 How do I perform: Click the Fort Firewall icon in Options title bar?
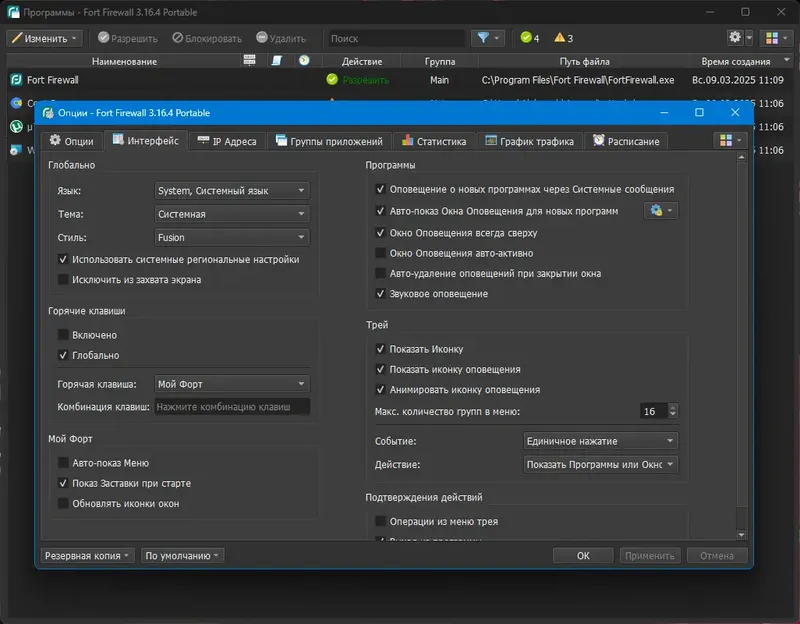coord(48,113)
